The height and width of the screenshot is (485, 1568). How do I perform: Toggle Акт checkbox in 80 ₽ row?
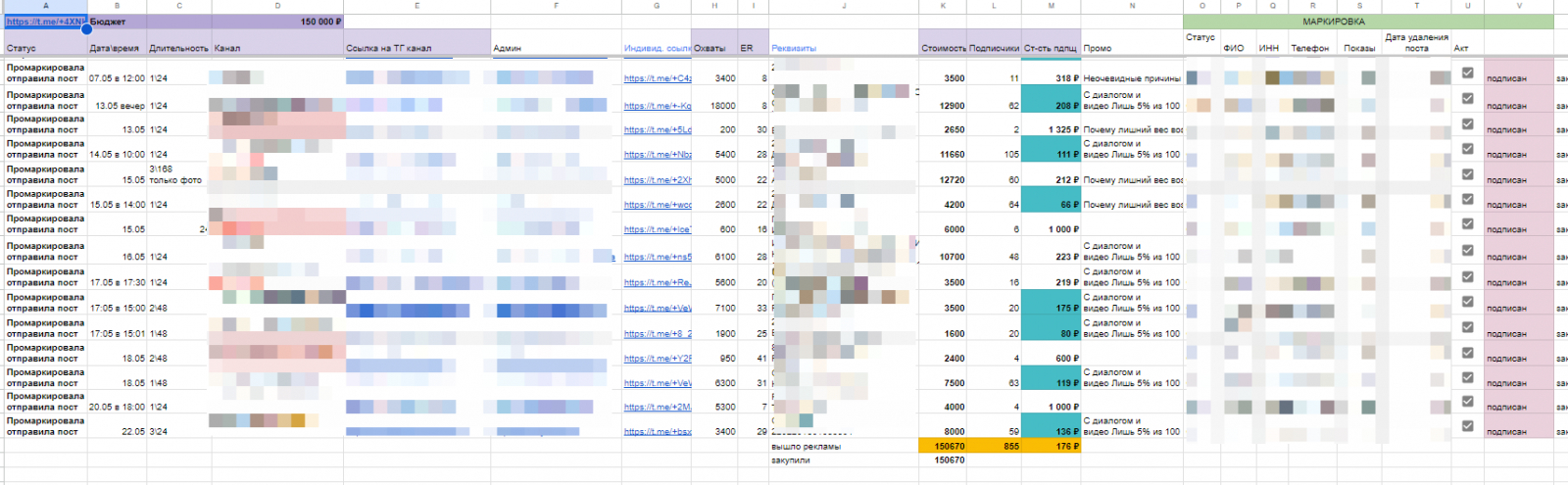click(x=1467, y=327)
